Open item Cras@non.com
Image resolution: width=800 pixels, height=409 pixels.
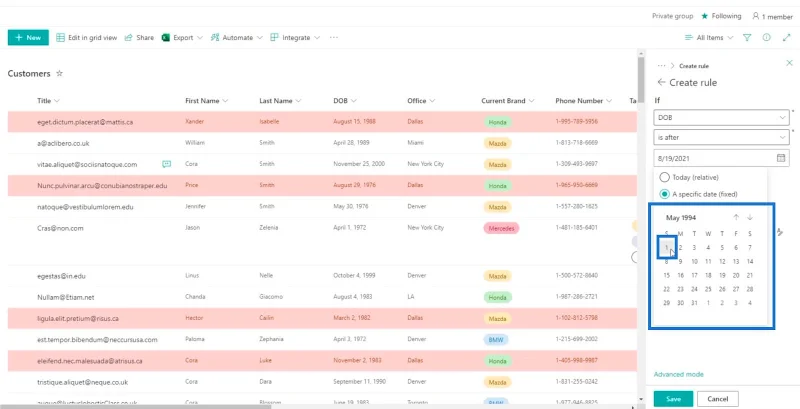click(x=60, y=228)
